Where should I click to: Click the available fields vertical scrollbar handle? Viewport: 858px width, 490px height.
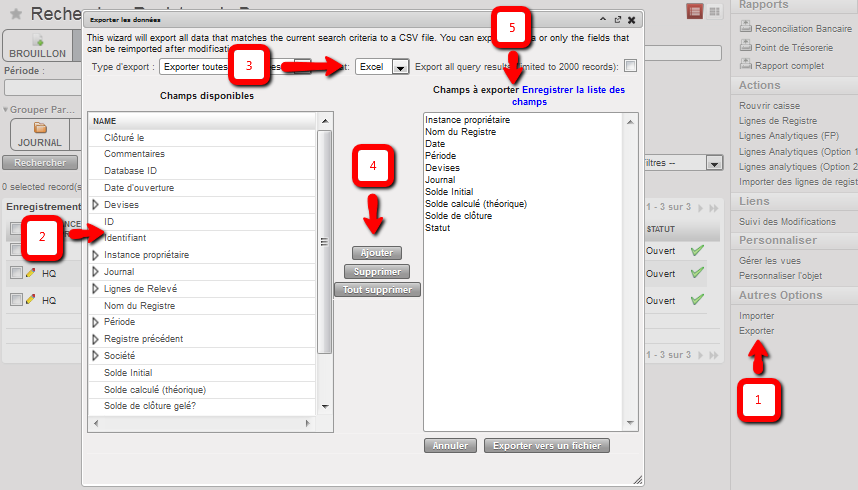(324, 241)
